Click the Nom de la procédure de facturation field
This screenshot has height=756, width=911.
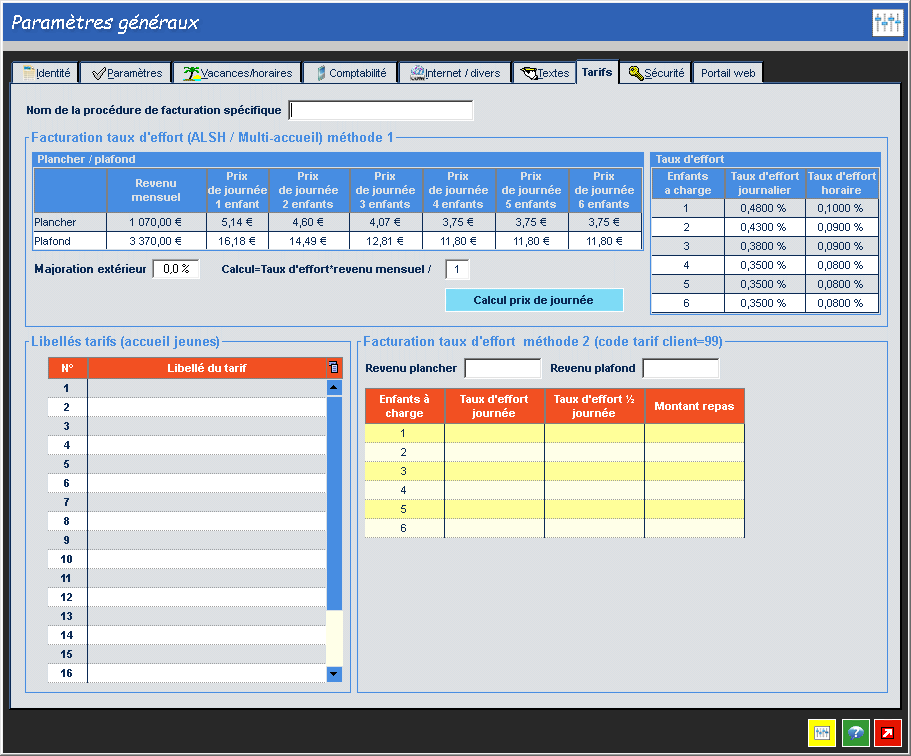pos(380,110)
